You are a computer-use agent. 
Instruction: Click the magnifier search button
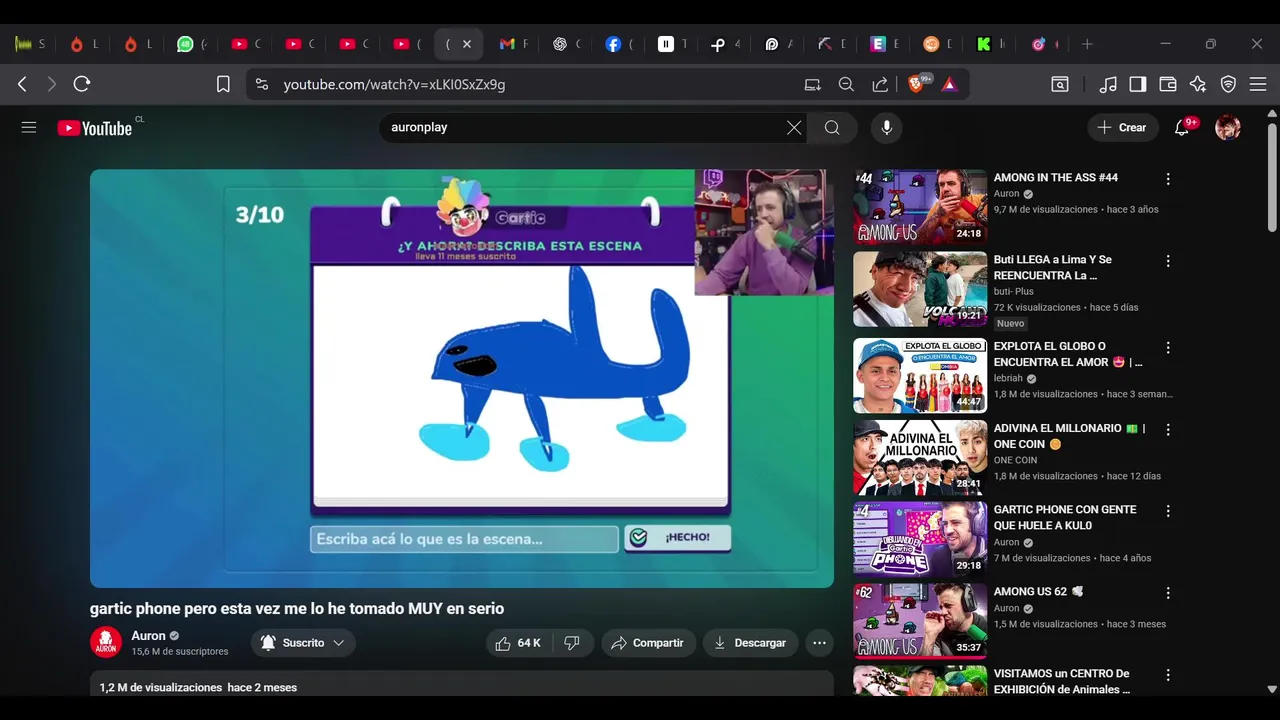(832, 128)
